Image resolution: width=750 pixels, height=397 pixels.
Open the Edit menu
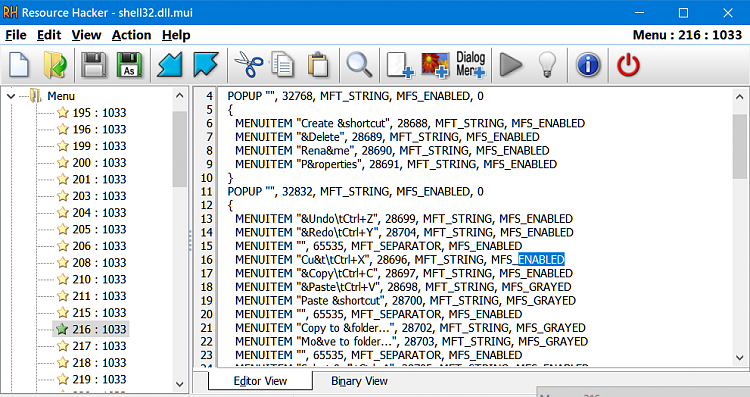tap(49, 35)
